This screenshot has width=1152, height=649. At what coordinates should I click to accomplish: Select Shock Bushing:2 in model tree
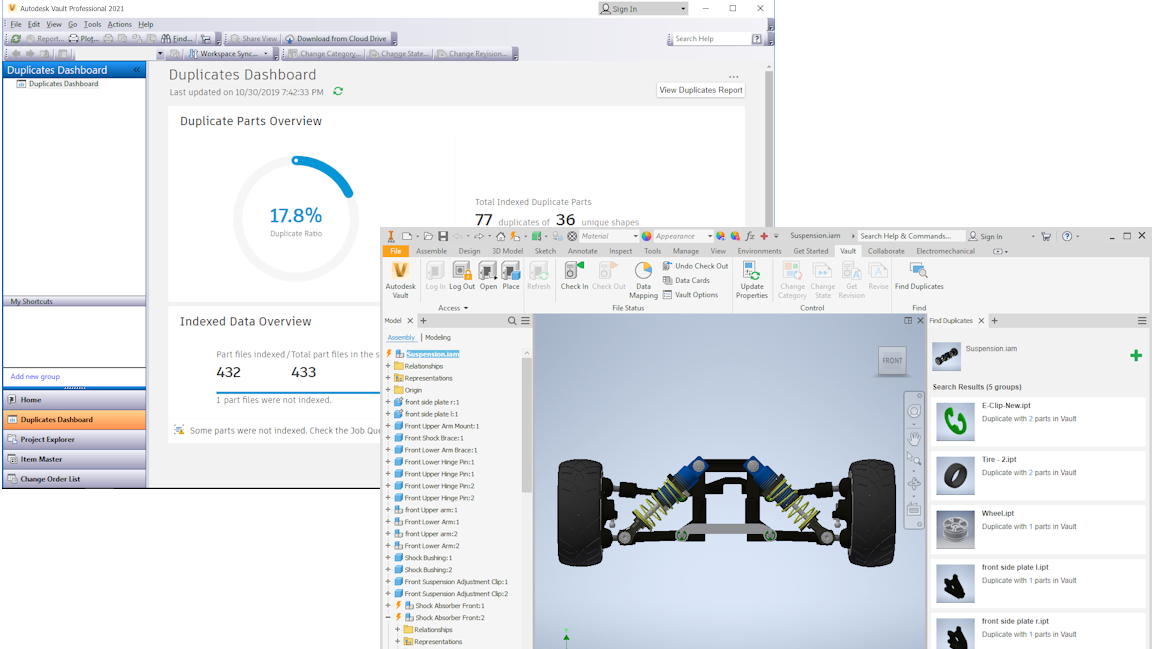tap(428, 570)
